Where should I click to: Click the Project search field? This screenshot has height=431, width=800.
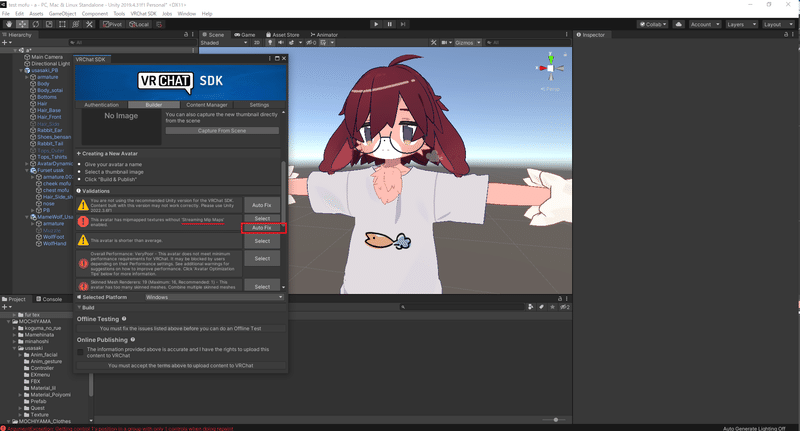tap(462, 307)
